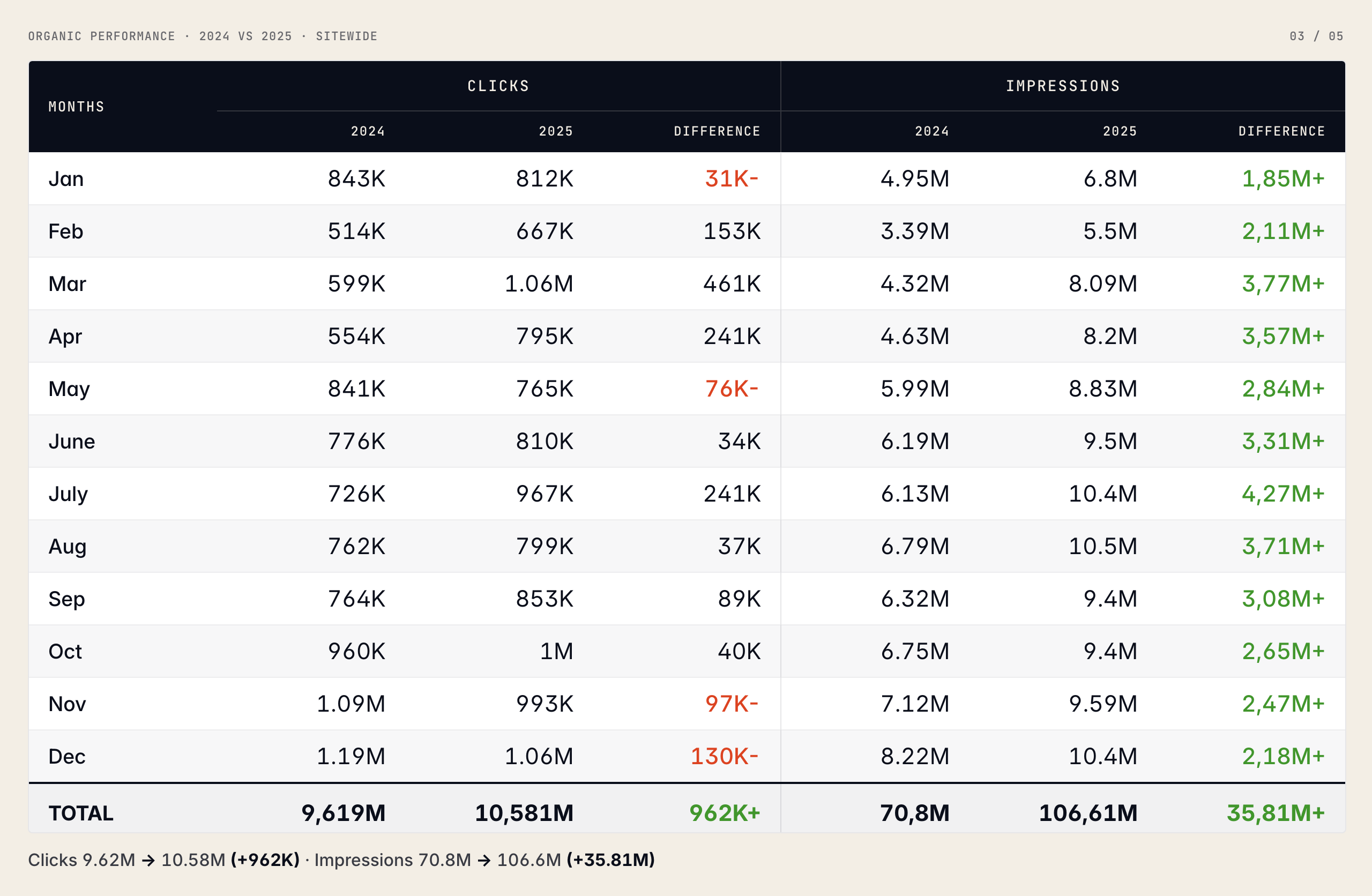
Task: Click June impressions difference 3,31M+
Action: (1282, 441)
